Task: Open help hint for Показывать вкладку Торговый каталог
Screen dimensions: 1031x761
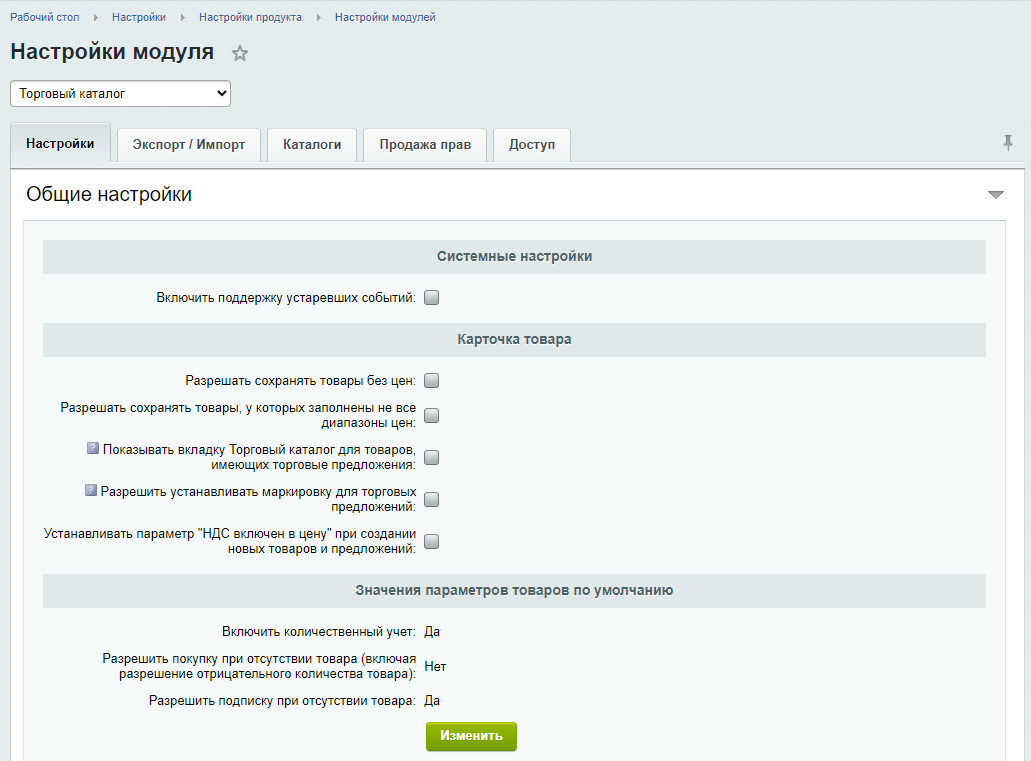Action: coord(93,449)
